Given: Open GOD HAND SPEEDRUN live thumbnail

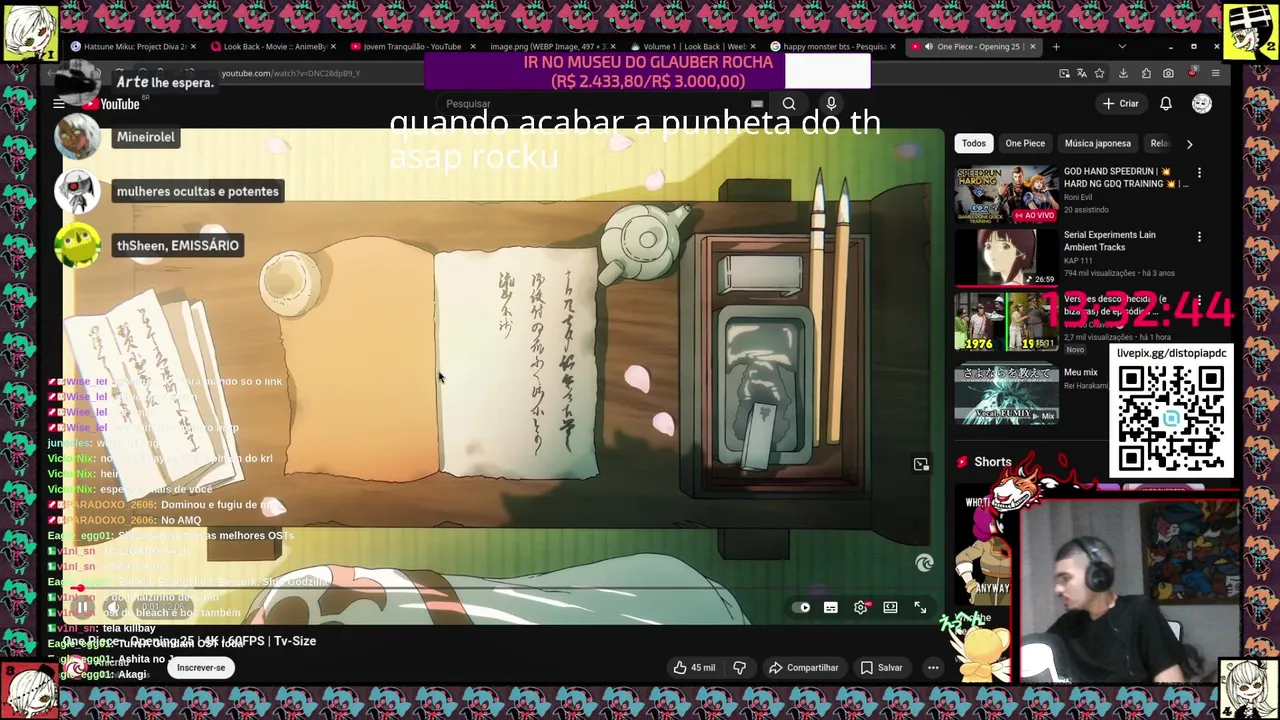Looking at the screenshot, I should coord(1006,194).
